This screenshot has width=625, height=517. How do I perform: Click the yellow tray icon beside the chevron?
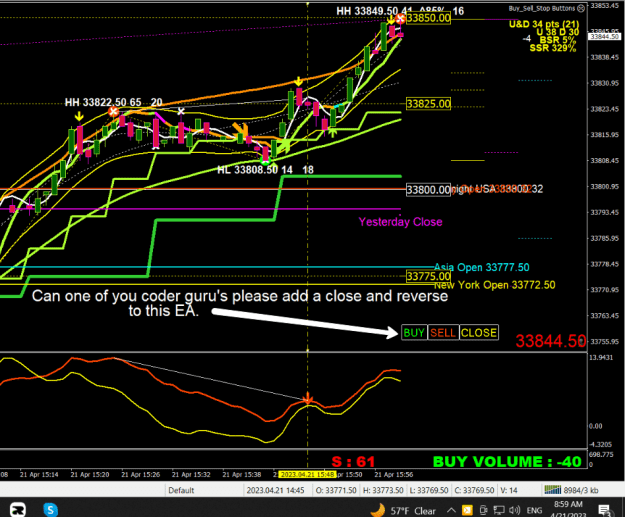pos(467,510)
